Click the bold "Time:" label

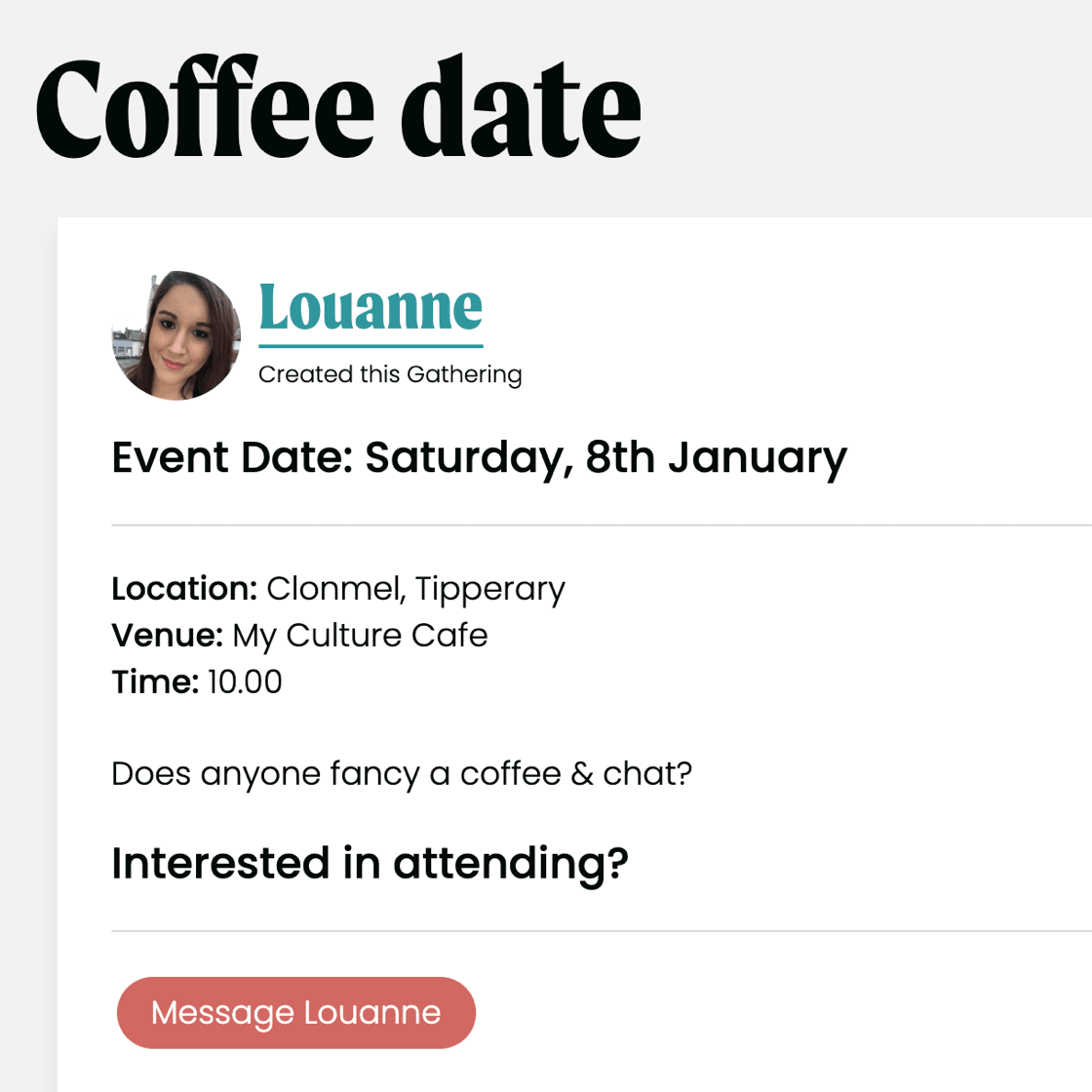tap(155, 682)
